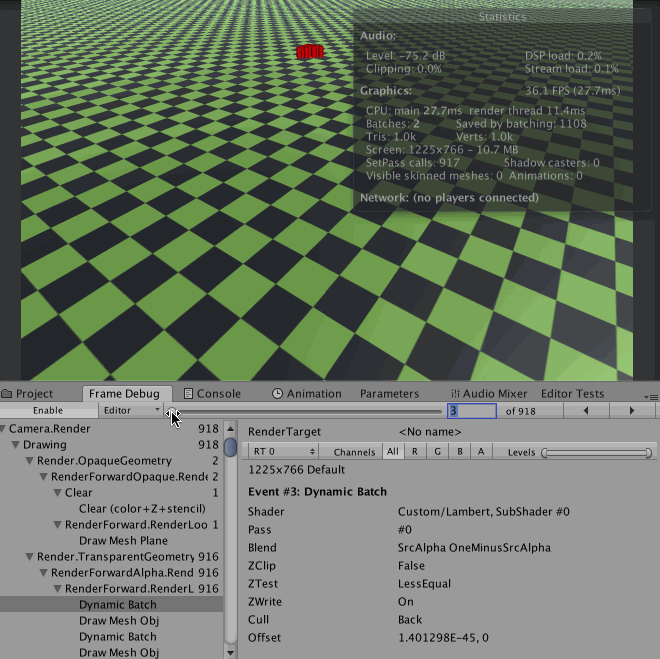Click '1225x766 Default' resolution text

(x=296, y=470)
